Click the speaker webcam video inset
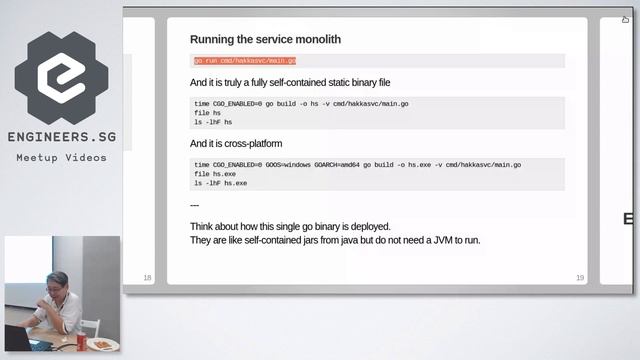640x360 pixels. (62, 294)
